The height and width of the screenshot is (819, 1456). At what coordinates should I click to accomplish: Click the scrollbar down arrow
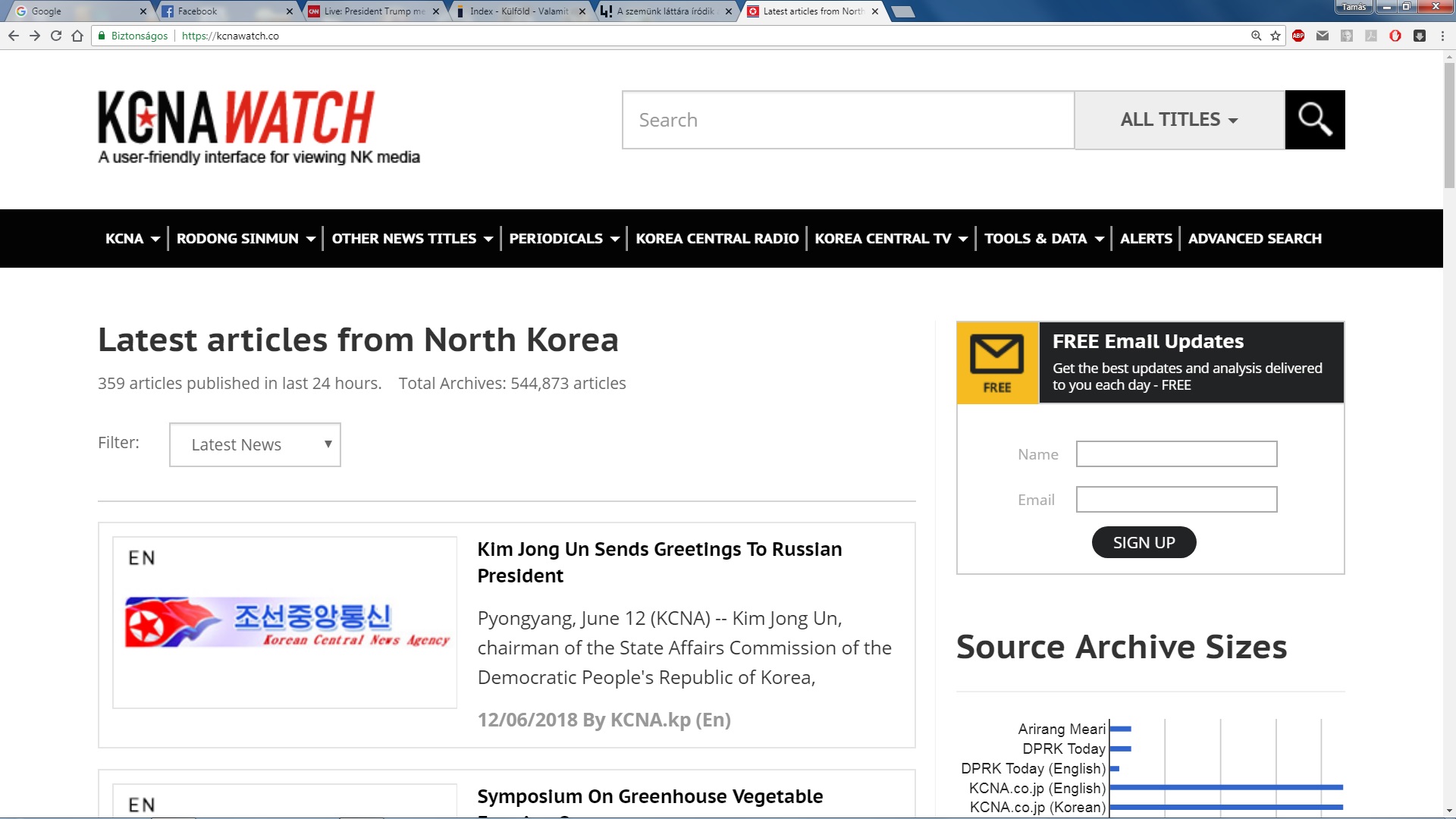click(1449, 811)
